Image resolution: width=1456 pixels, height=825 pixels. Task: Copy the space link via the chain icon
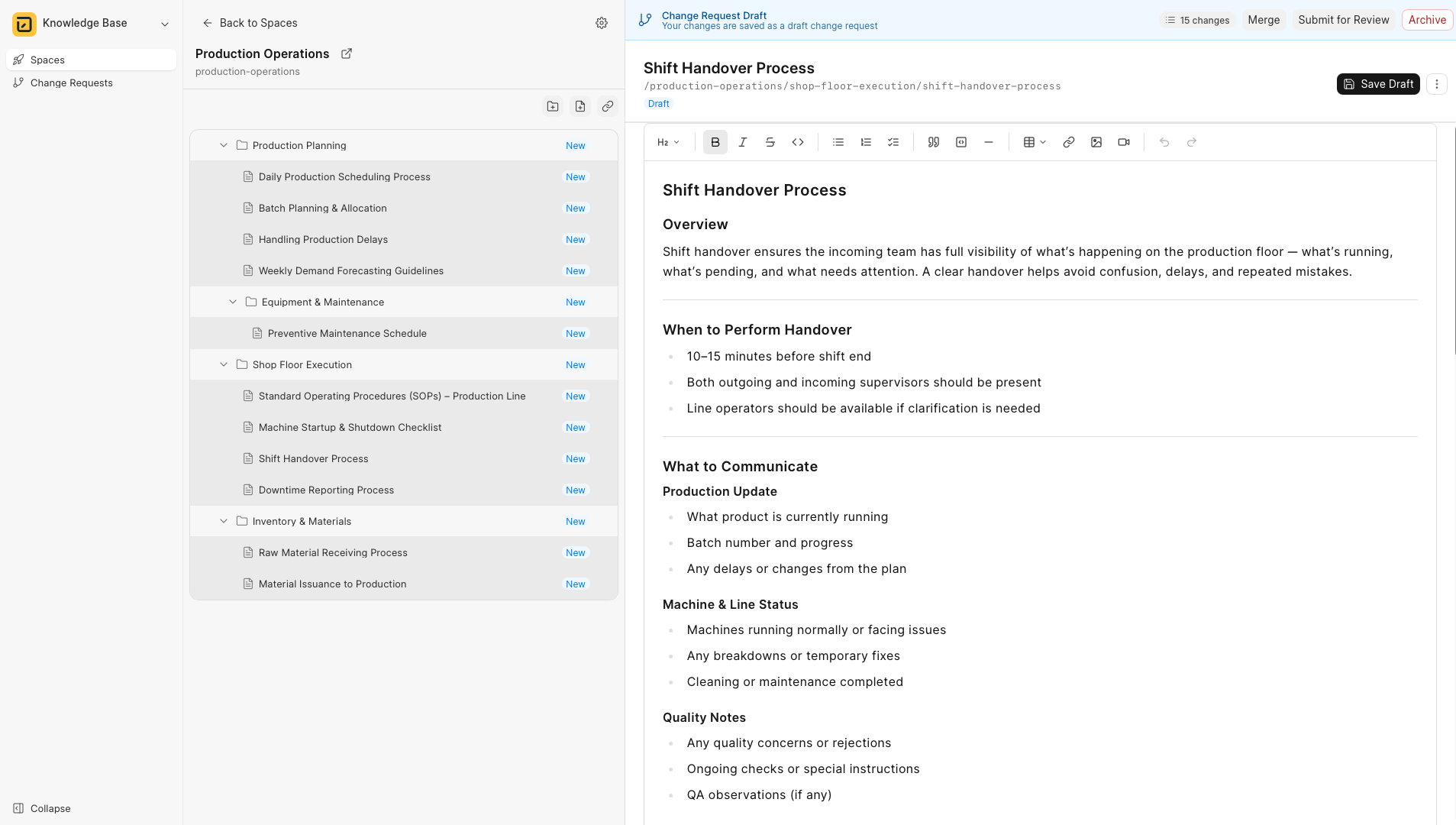pyautogui.click(x=608, y=106)
